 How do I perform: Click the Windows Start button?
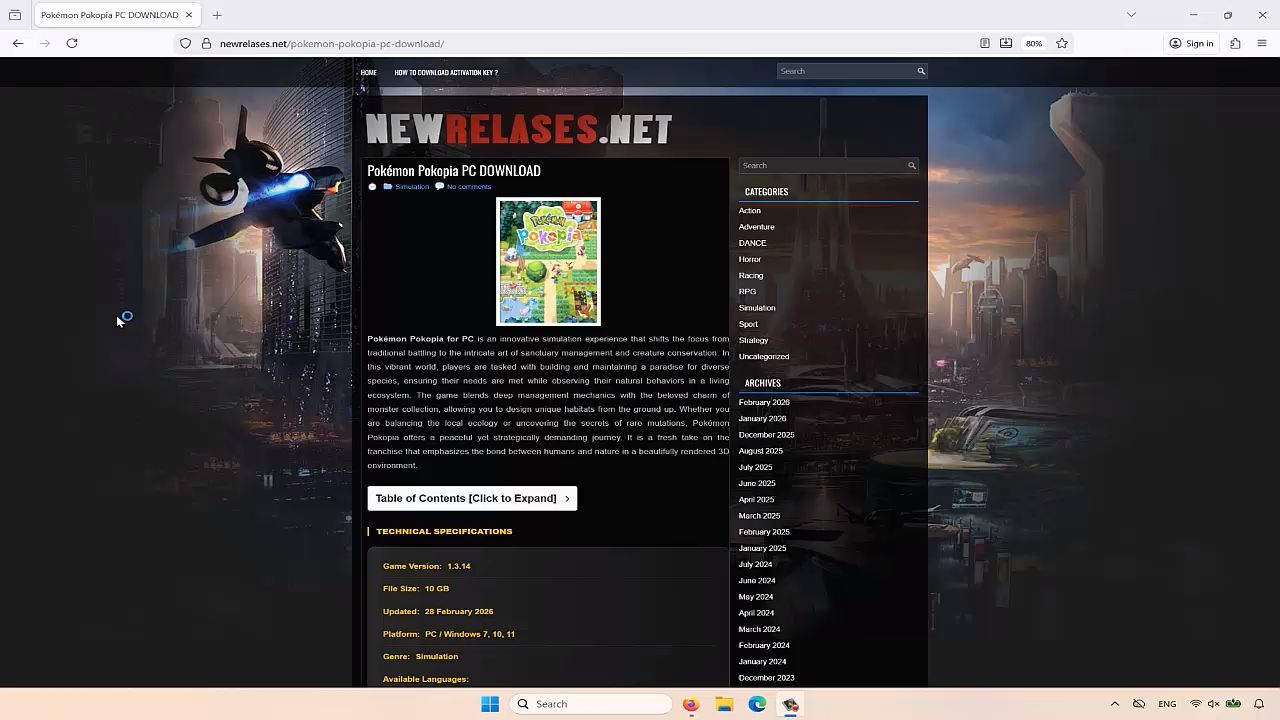[490, 704]
